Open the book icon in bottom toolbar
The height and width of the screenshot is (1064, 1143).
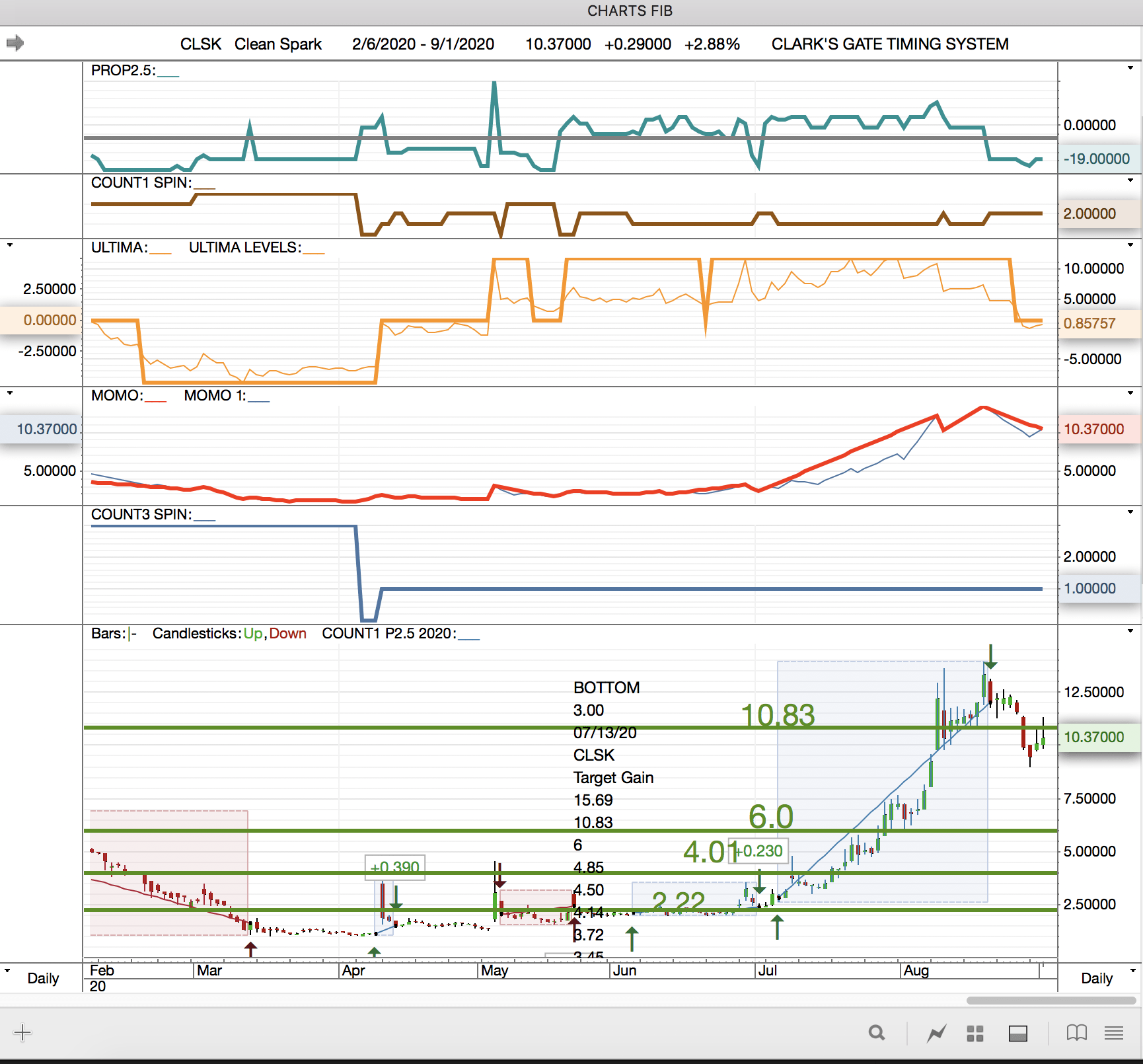(x=1076, y=1033)
